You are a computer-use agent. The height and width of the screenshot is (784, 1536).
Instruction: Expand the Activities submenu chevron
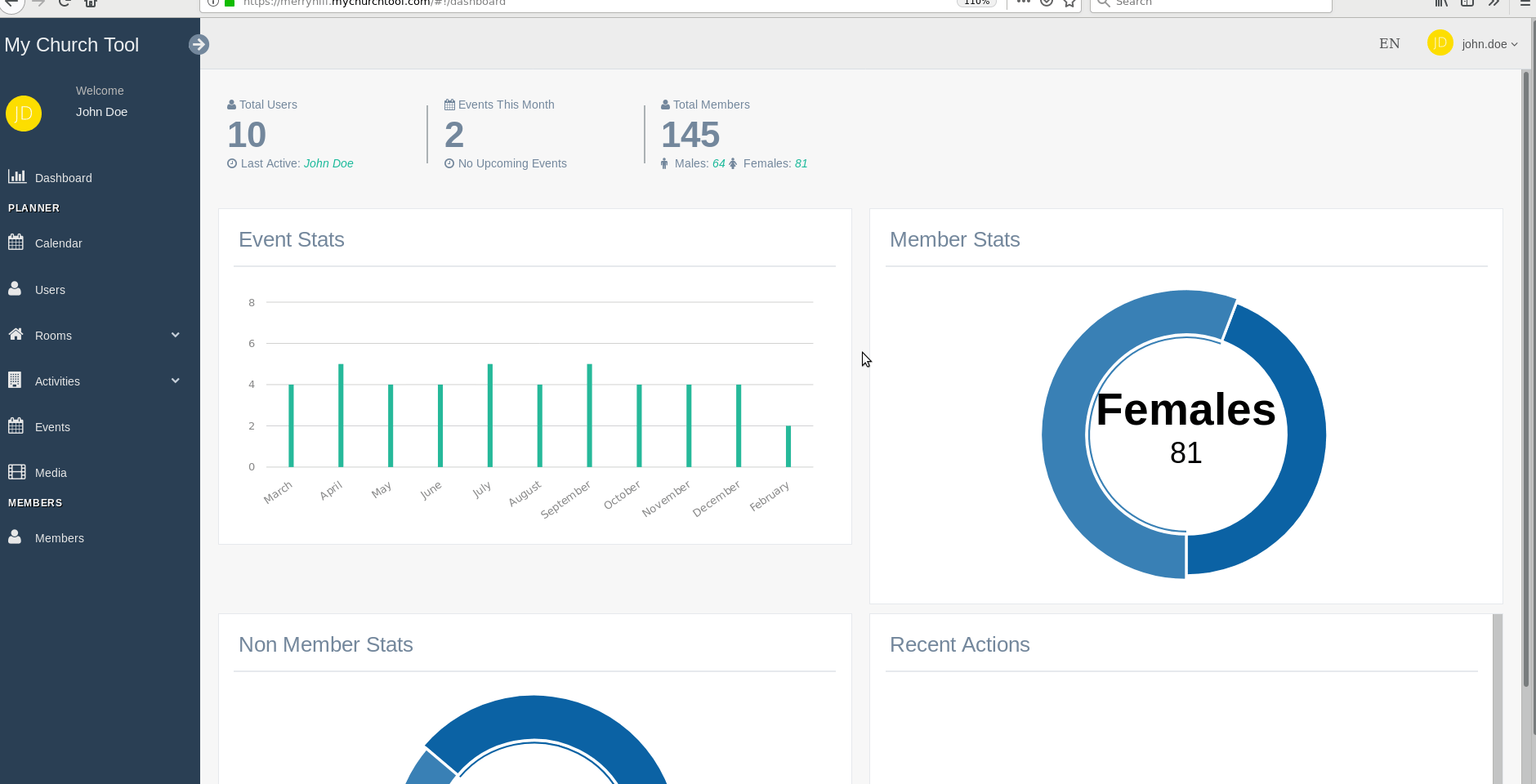175,381
